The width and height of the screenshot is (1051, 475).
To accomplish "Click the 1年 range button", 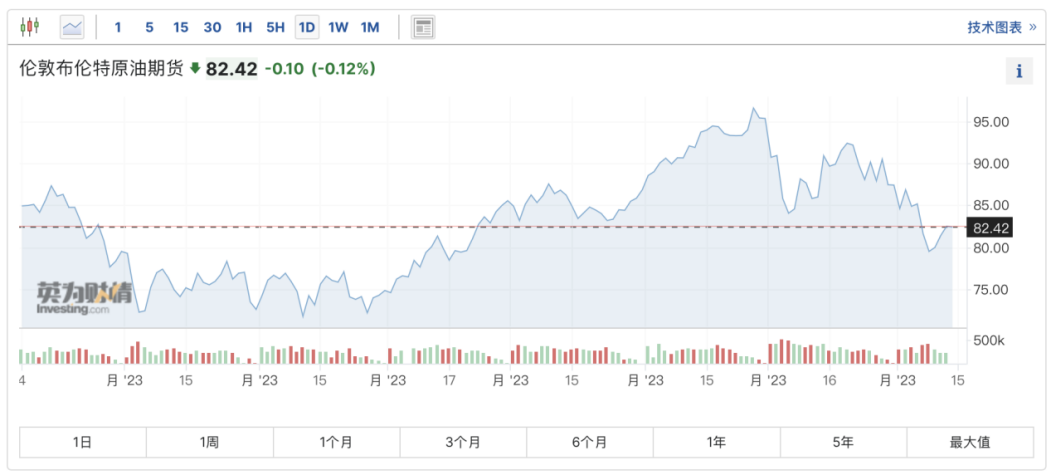I will coord(716,441).
